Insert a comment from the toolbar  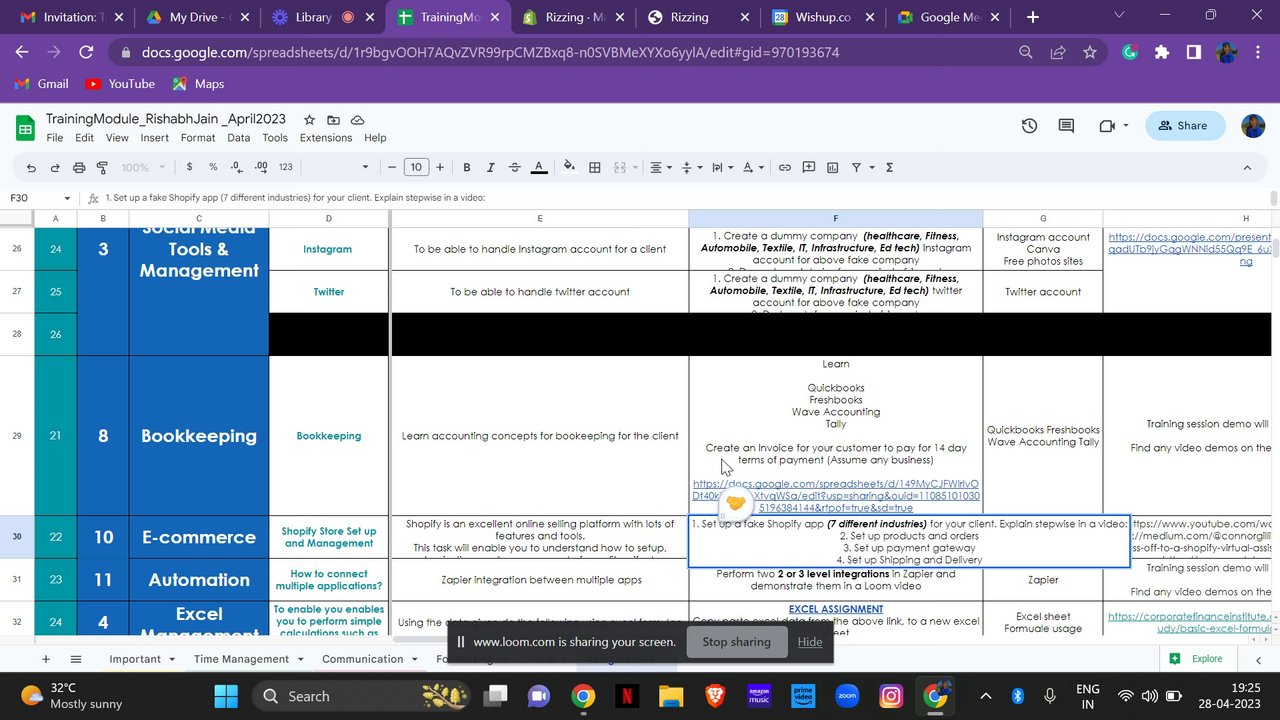[x=808, y=168]
